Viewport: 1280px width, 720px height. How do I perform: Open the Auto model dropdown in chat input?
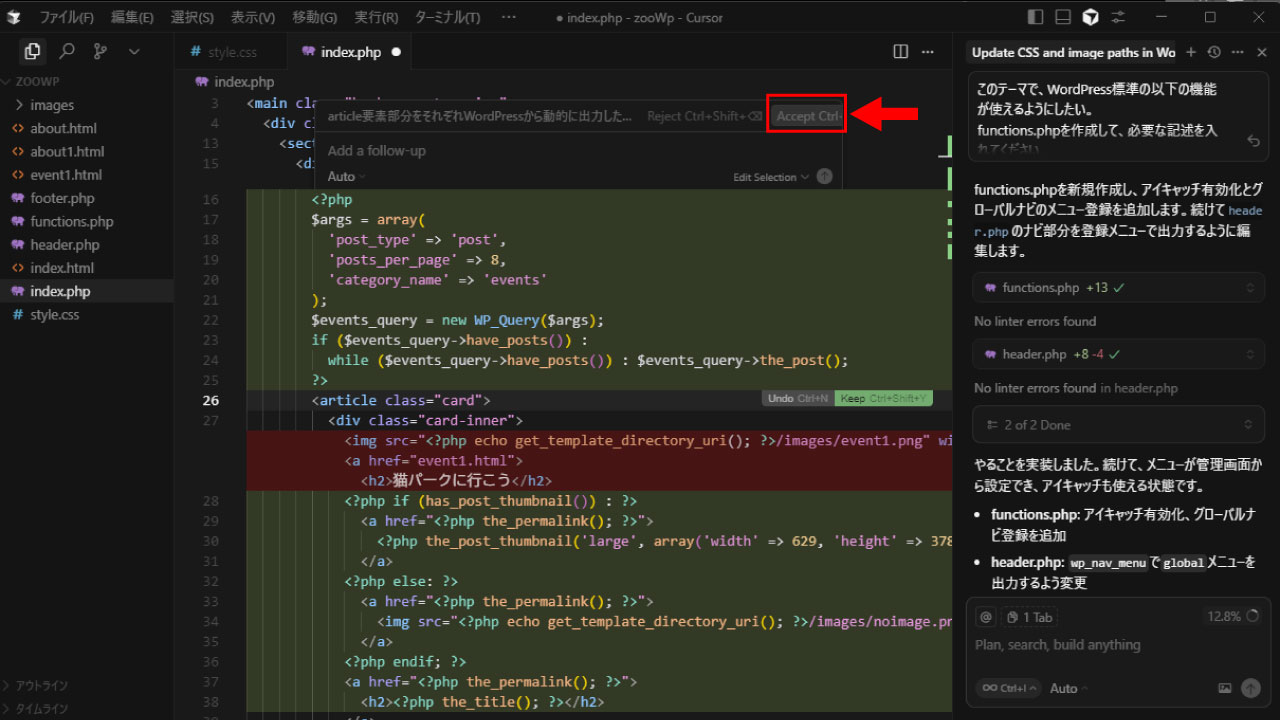click(x=1069, y=688)
